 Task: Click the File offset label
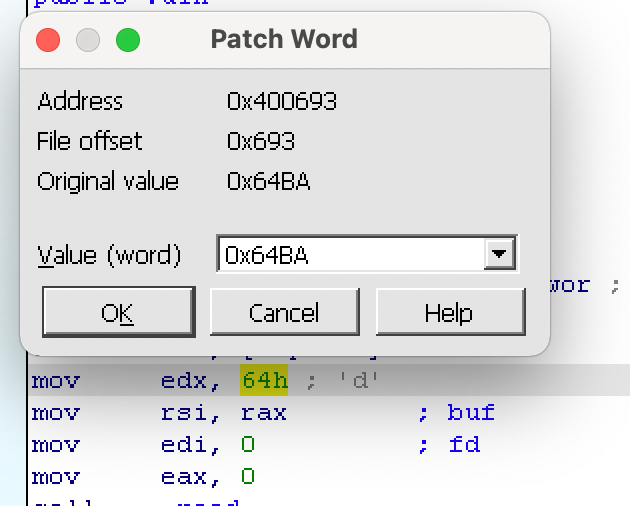click(x=89, y=141)
